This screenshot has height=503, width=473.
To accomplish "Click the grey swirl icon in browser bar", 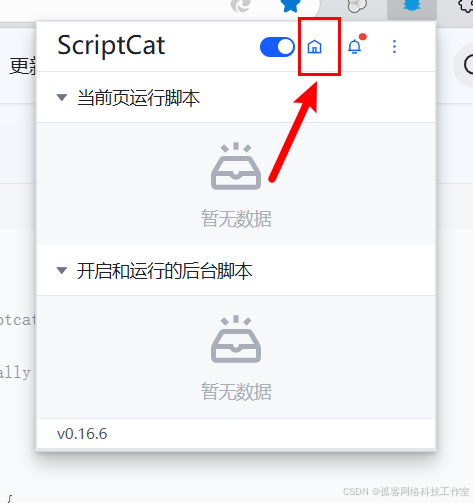I will coord(241,6).
